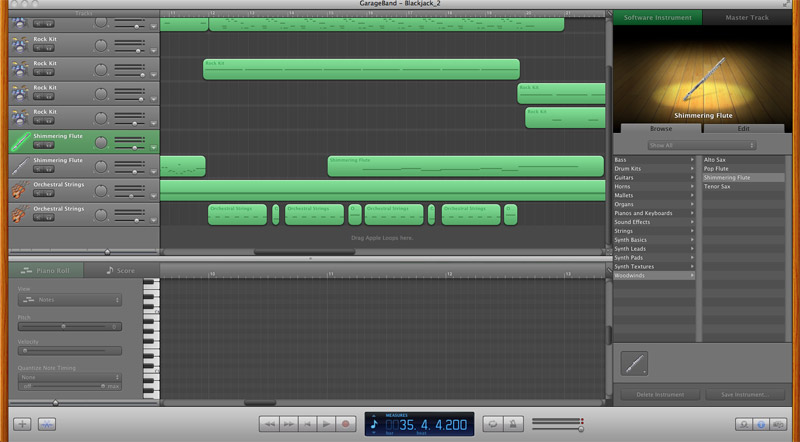Click the bottom Orchestral Strings track's violin icon
Image resolution: width=800 pixels, height=442 pixels.
coord(20,214)
